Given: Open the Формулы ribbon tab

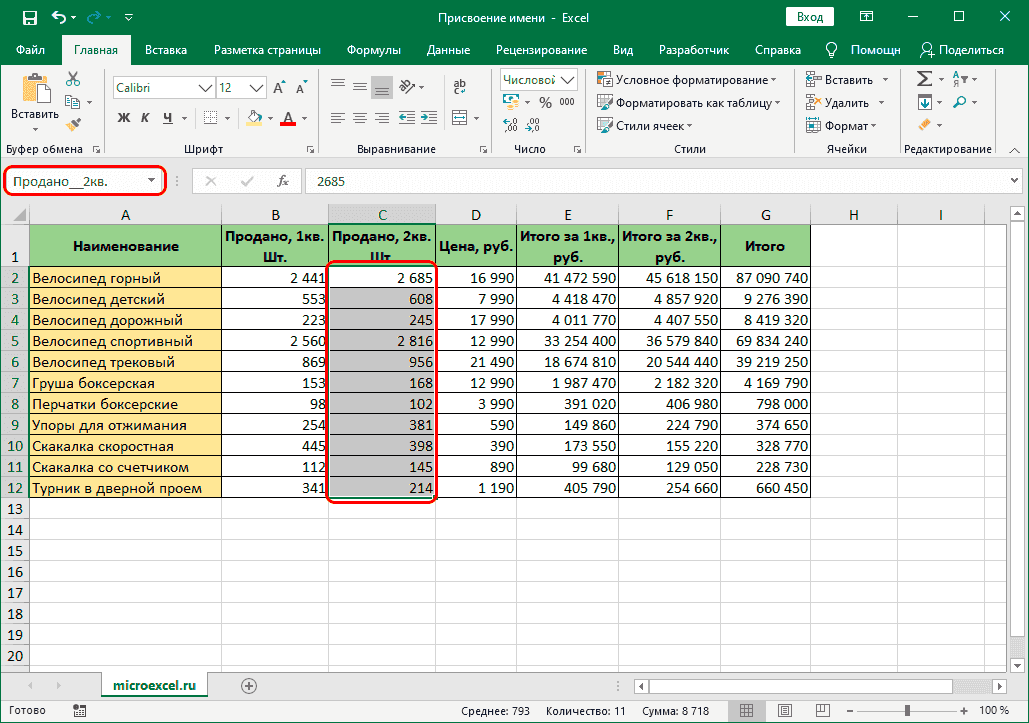Looking at the screenshot, I should tap(374, 50).
